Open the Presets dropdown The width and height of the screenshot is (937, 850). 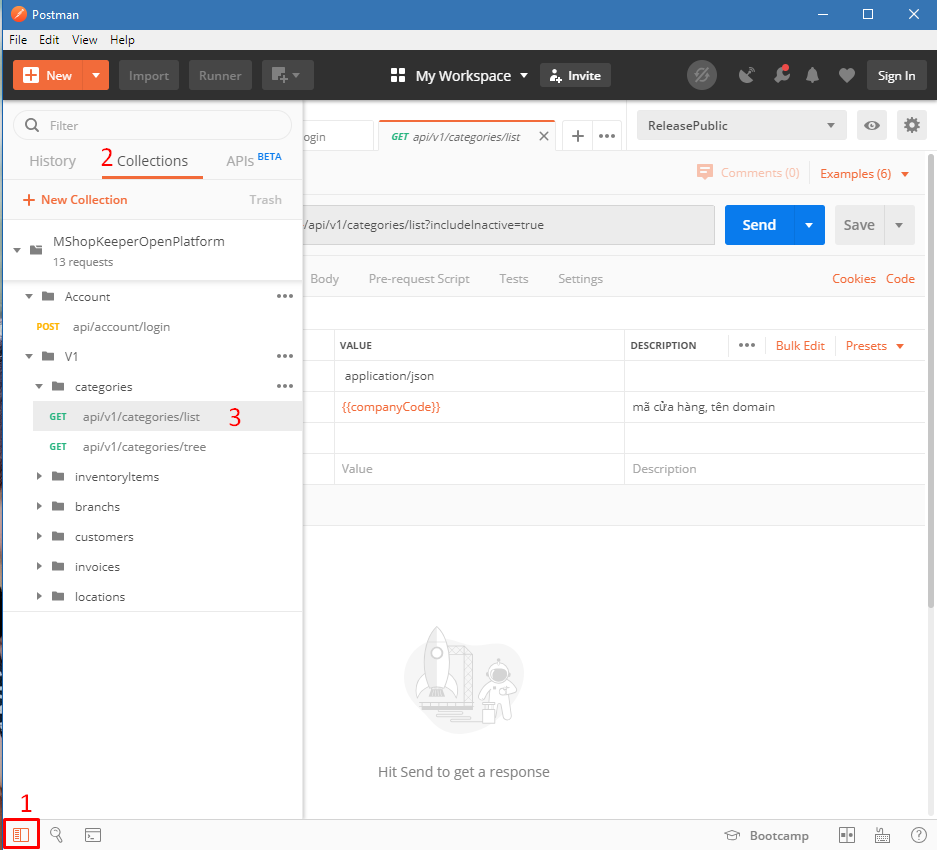click(x=874, y=346)
